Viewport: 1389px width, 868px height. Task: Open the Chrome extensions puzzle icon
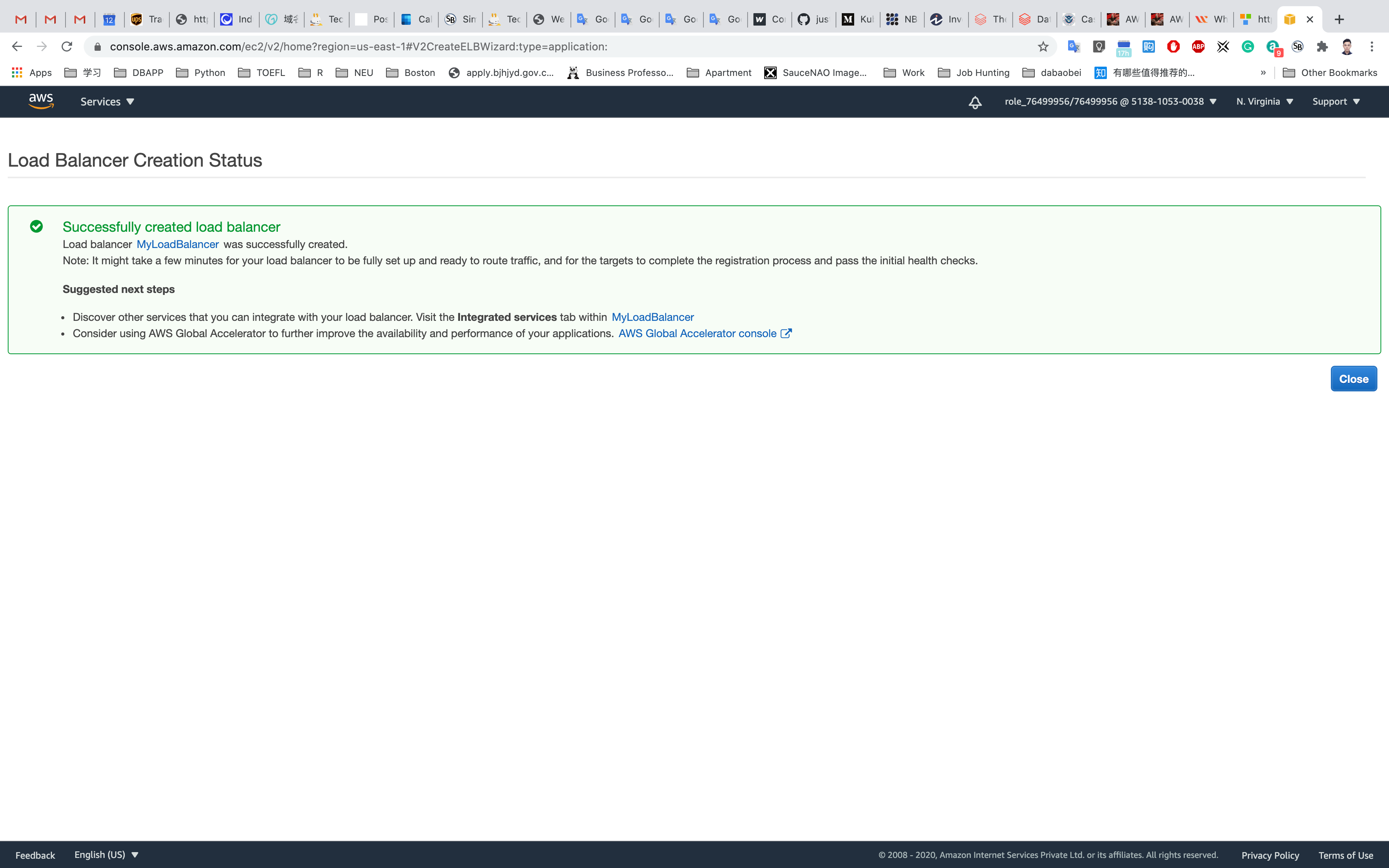[x=1322, y=46]
